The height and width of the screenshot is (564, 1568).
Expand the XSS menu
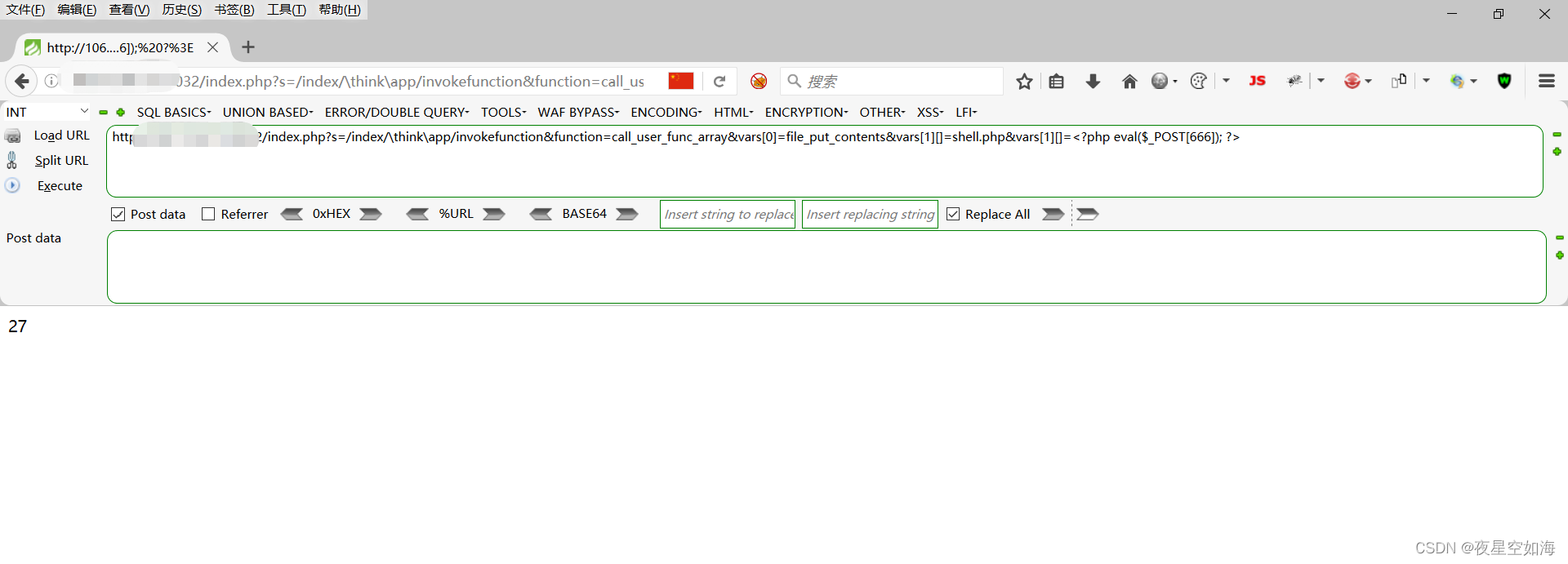click(x=930, y=112)
